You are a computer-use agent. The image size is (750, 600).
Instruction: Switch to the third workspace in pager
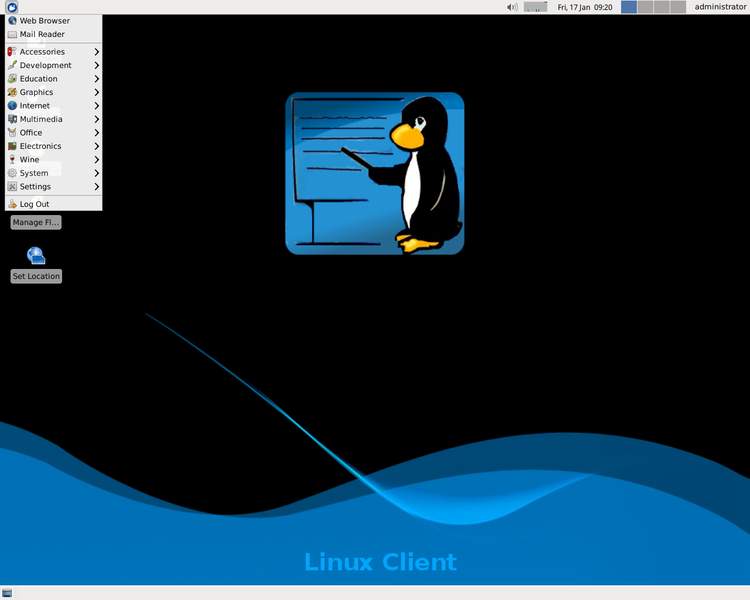[662, 7]
